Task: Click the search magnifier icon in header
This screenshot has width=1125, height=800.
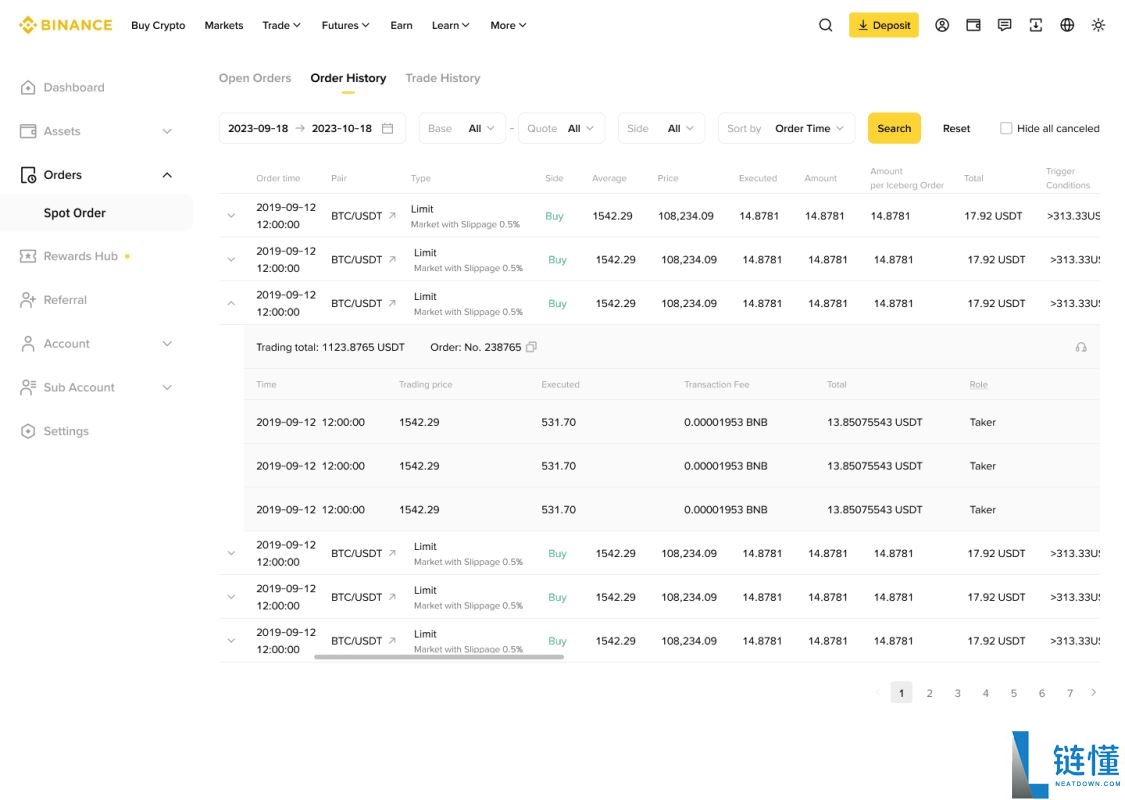Action: tap(825, 25)
